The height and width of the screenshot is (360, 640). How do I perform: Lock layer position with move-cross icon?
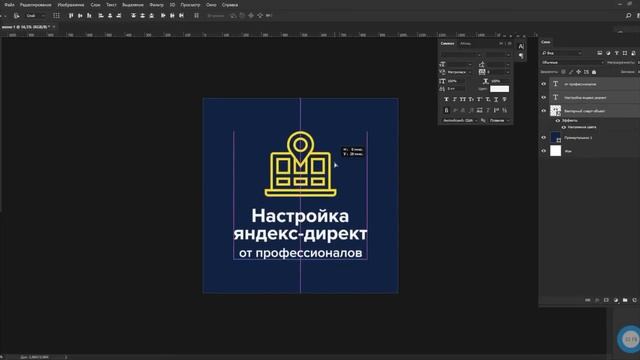pyautogui.click(x=578, y=72)
